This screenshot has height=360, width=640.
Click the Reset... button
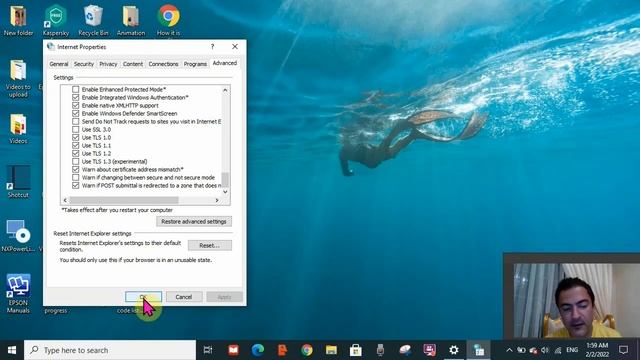210,245
